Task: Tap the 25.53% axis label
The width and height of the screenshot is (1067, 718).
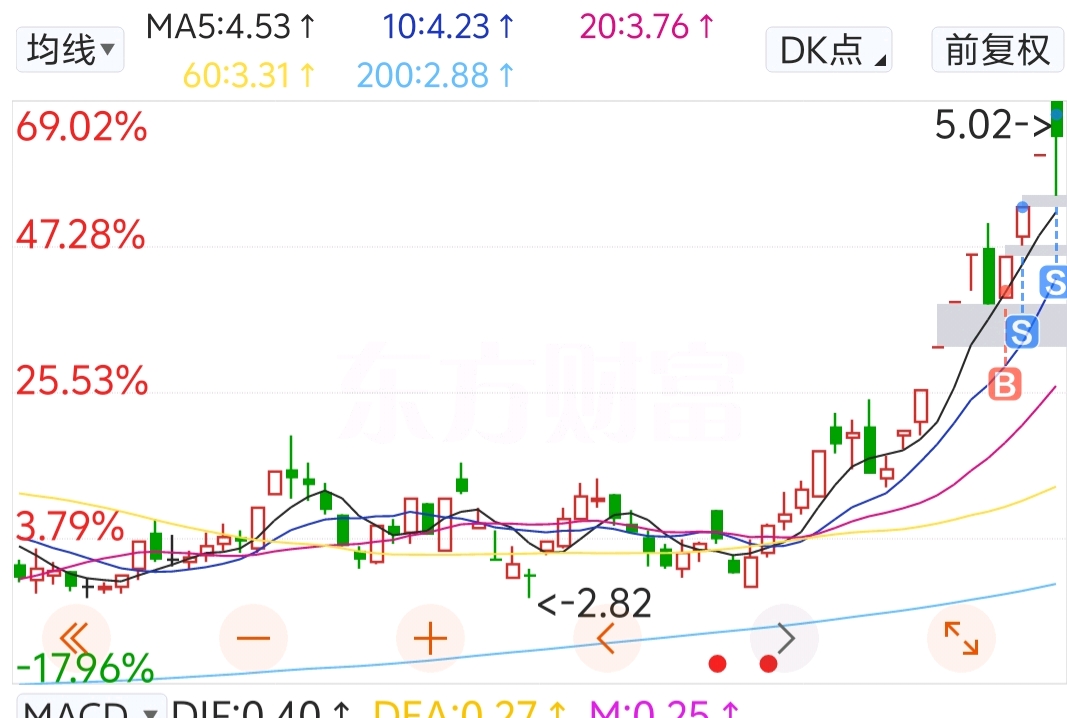Action: [x=82, y=380]
